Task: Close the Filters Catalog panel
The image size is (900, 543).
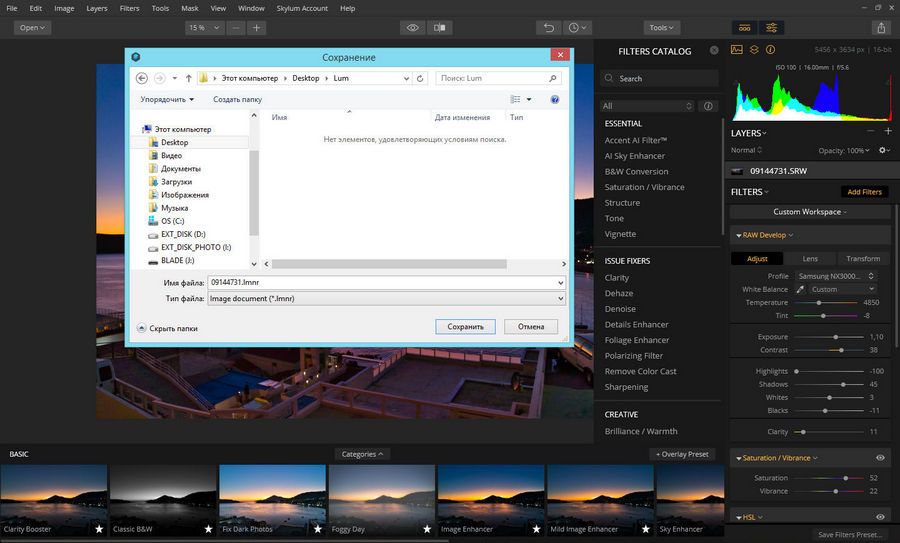Action: click(x=714, y=51)
